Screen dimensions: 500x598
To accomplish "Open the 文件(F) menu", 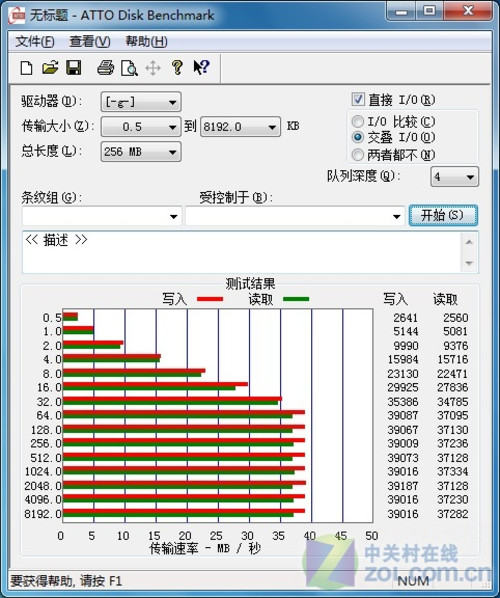I will click(x=35, y=42).
